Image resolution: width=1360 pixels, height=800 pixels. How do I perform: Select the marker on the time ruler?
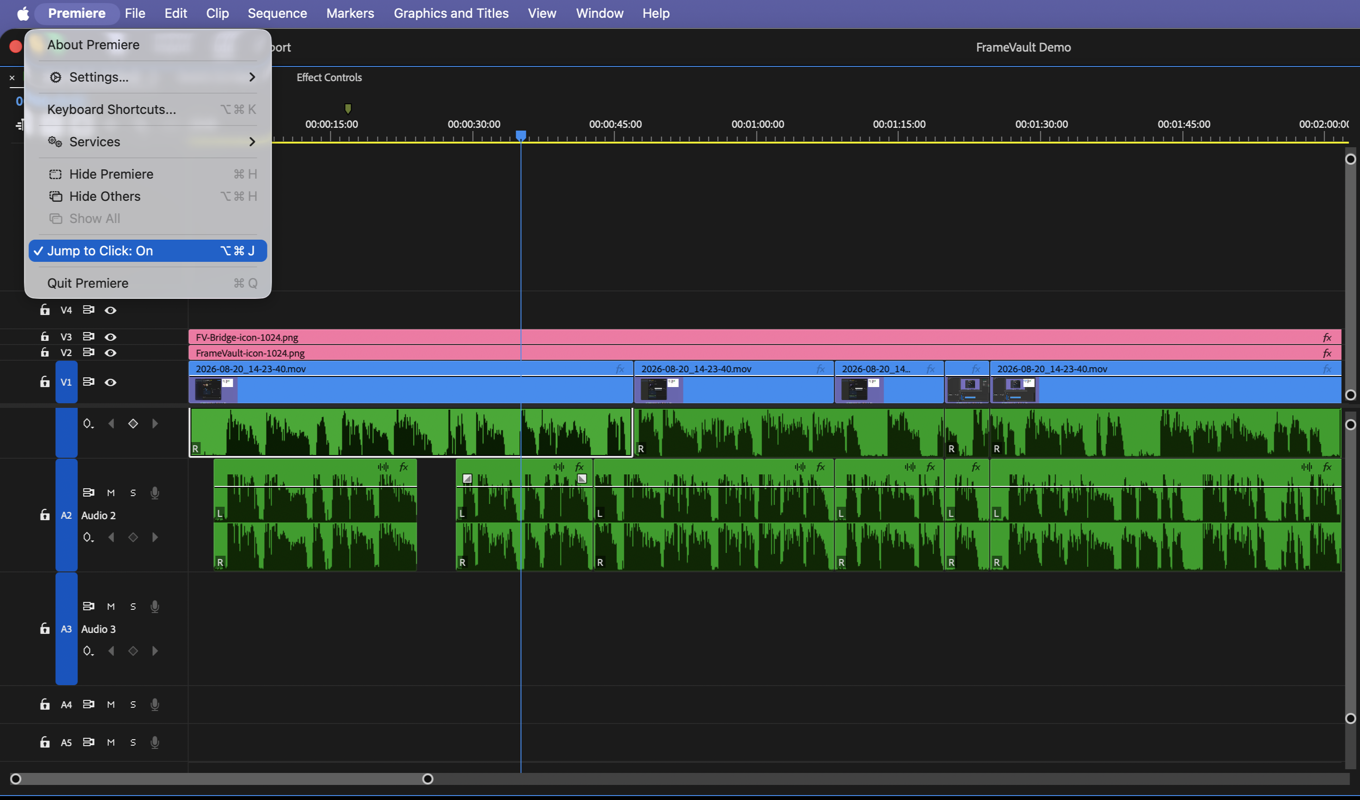tap(348, 108)
